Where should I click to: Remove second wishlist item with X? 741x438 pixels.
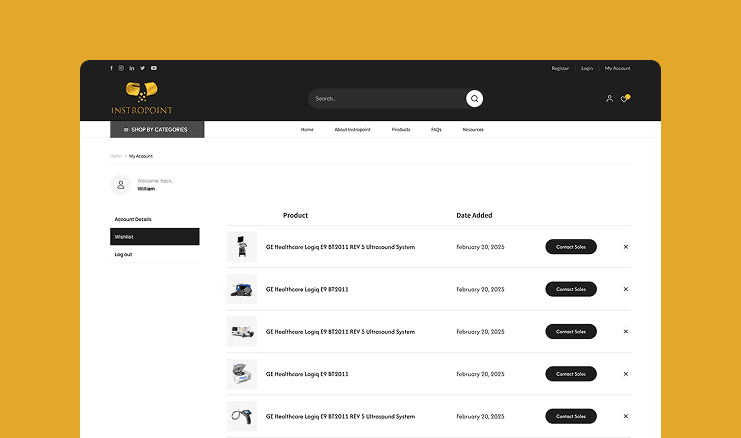click(x=626, y=289)
